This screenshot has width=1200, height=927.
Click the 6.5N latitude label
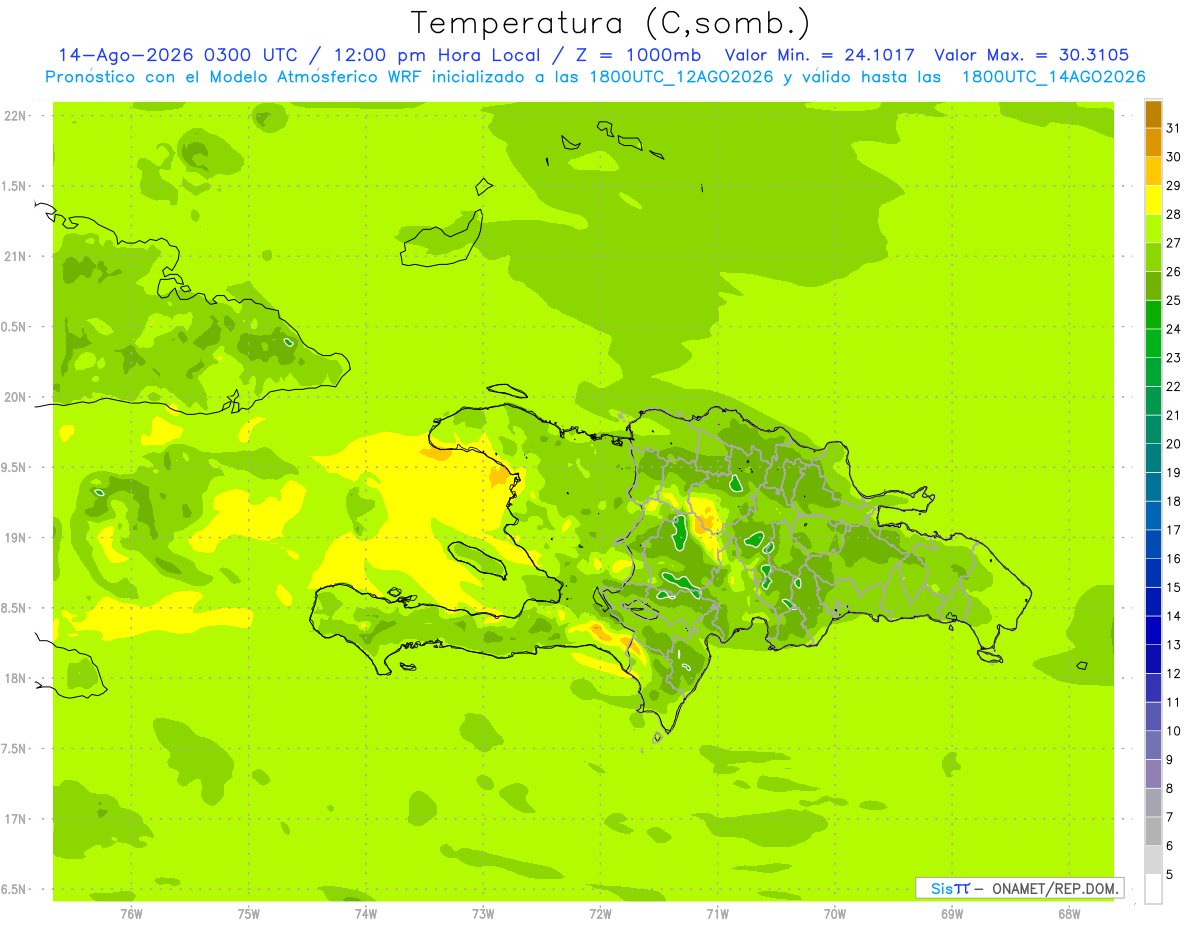point(14,889)
